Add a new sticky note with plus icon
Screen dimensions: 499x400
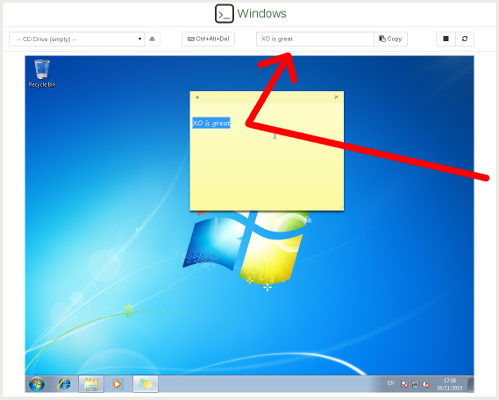197,97
